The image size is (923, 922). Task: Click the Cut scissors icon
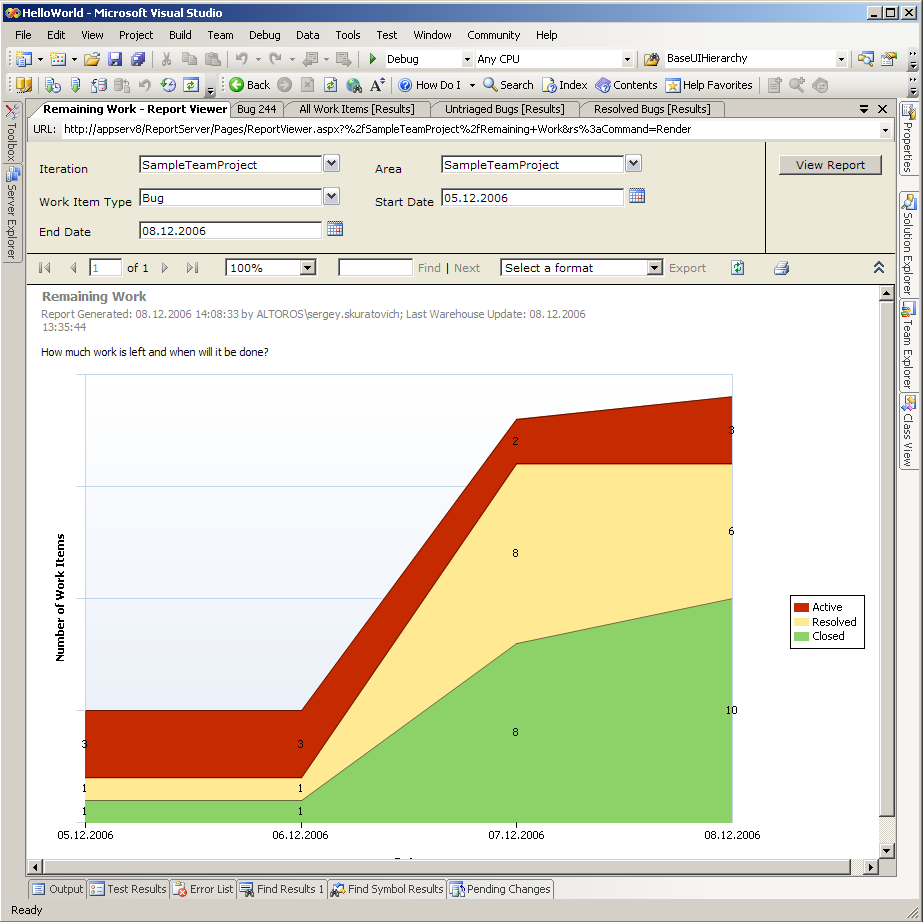pos(167,59)
